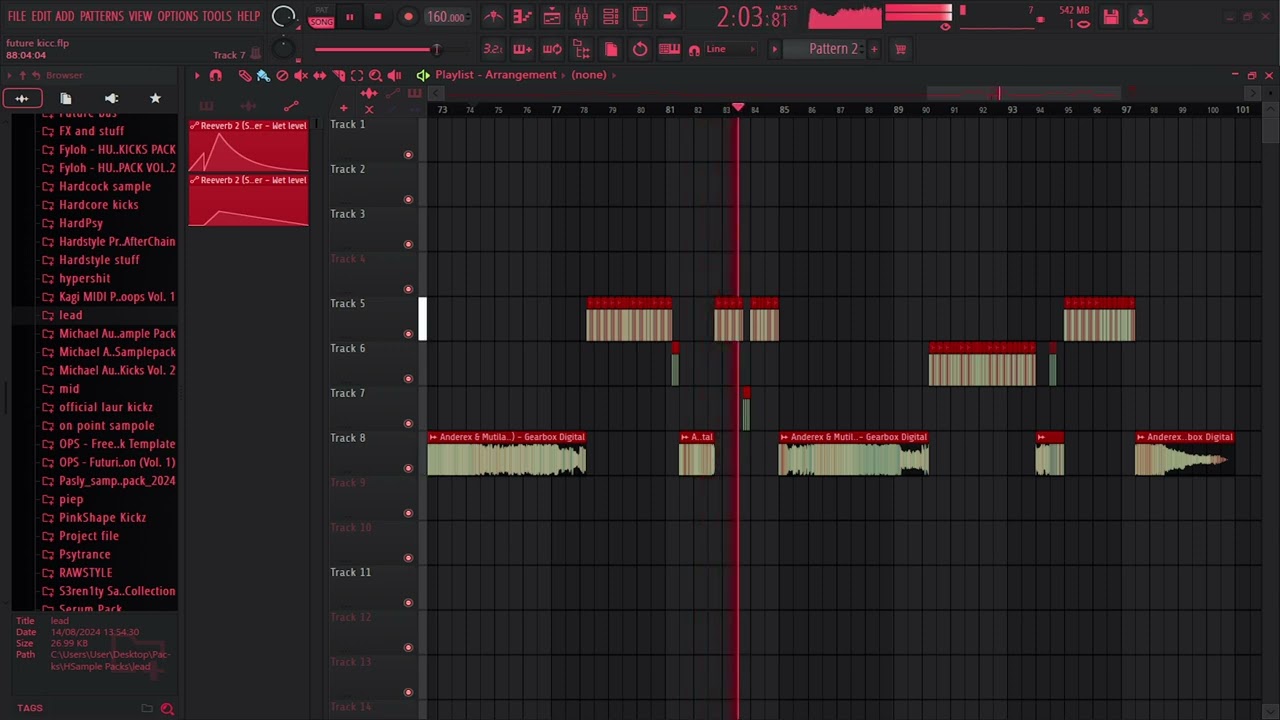Image resolution: width=1280 pixels, height=720 pixels.
Task: Switch to the browser files tab
Action: [x=66, y=98]
